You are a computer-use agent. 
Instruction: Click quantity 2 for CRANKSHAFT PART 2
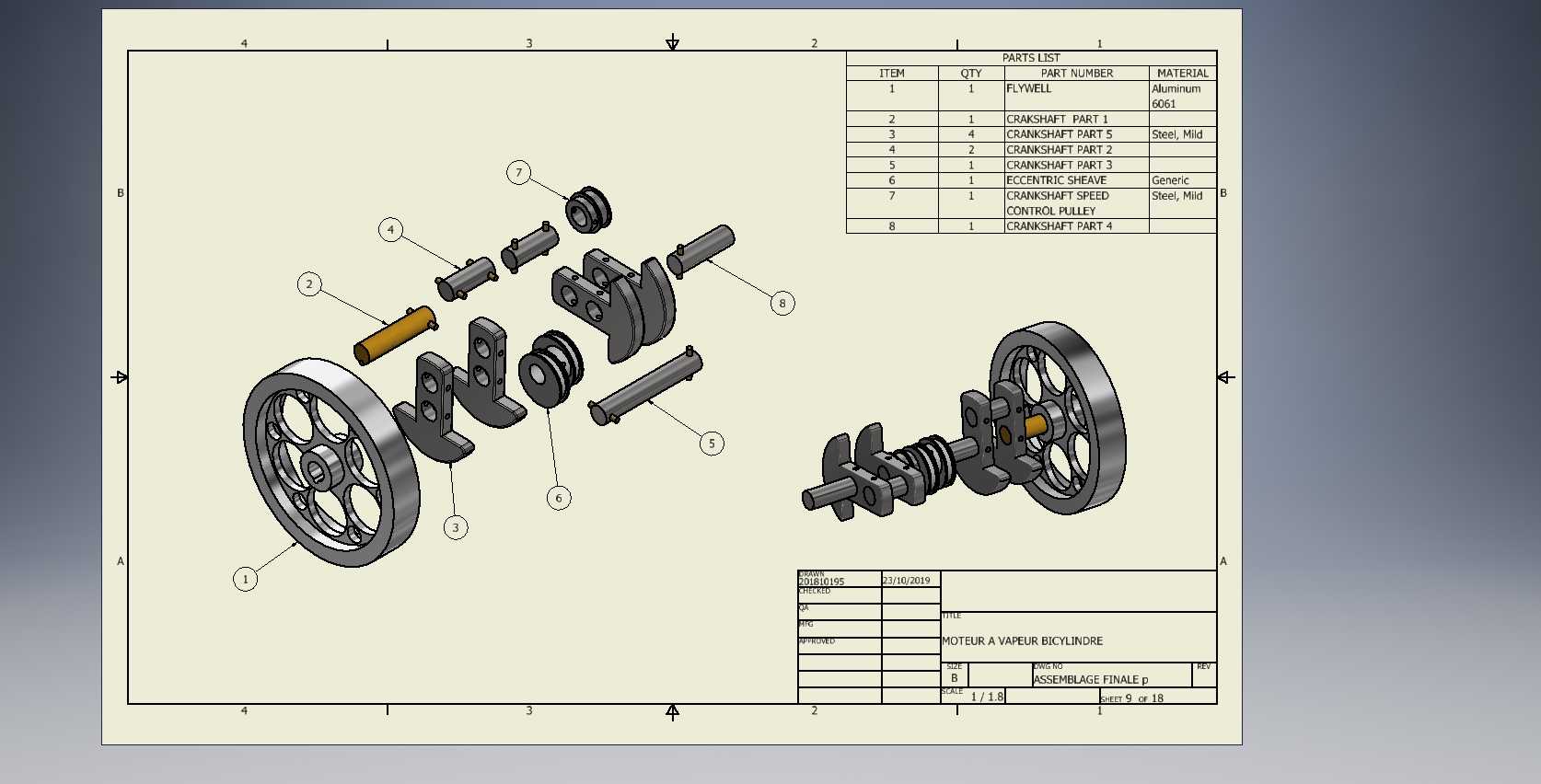click(971, 150)
